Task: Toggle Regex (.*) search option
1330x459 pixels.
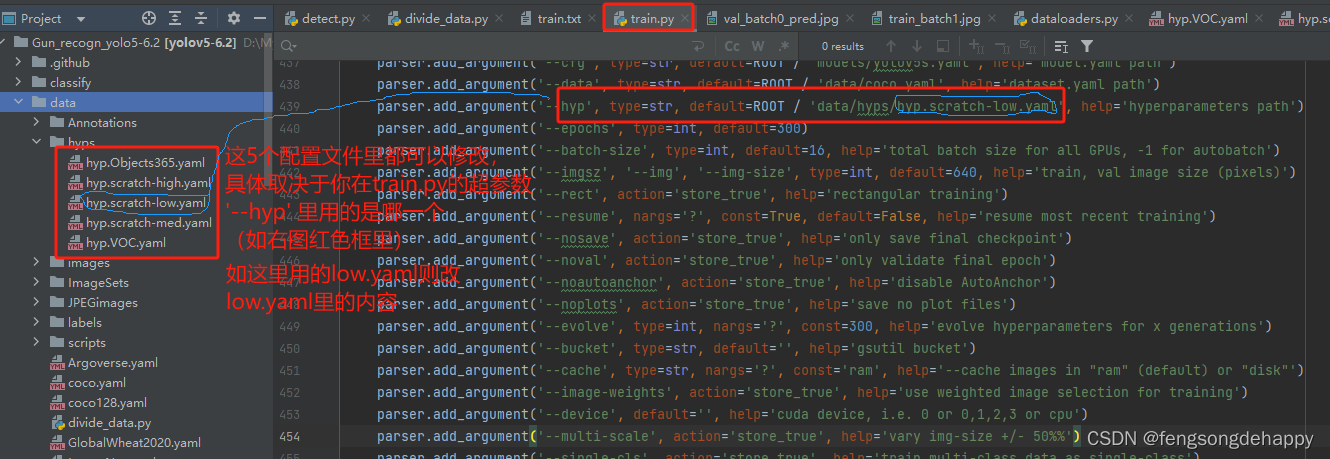Action: [783, 46]
